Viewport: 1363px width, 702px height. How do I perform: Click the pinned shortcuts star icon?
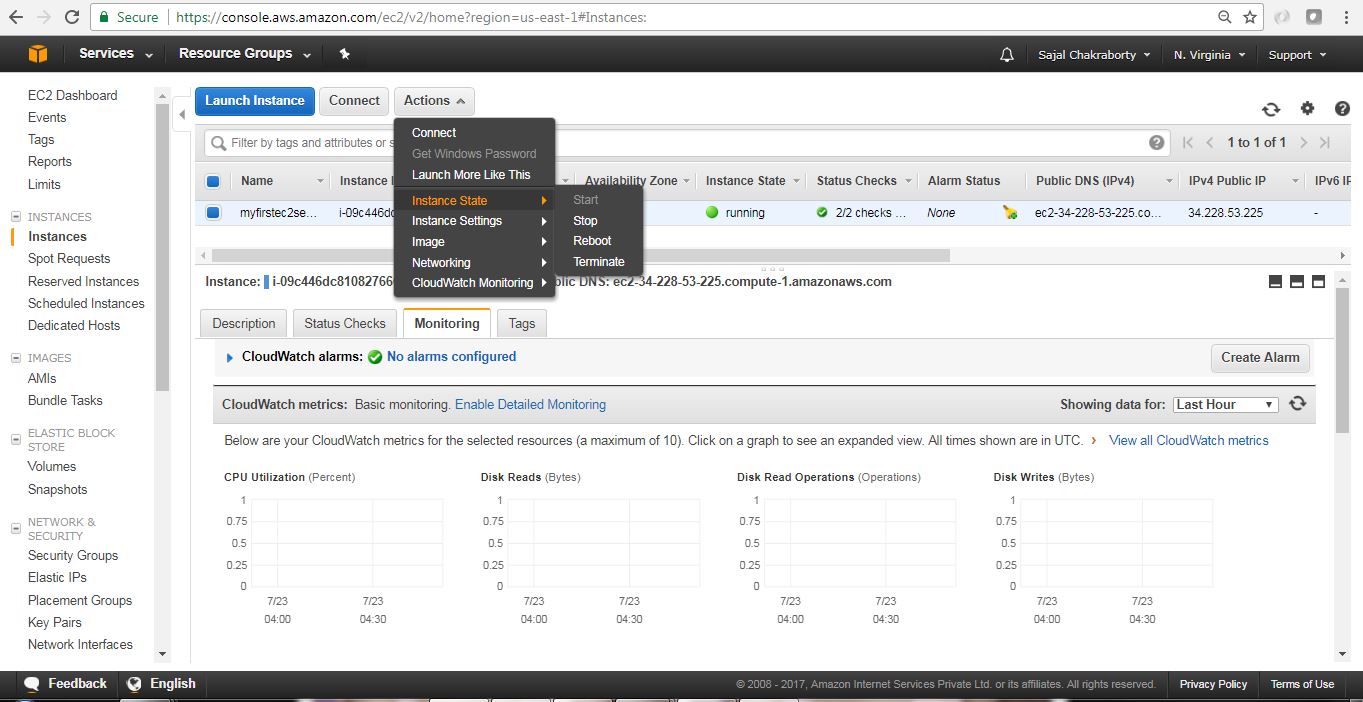pyautogui.click(x=344, y=53)
